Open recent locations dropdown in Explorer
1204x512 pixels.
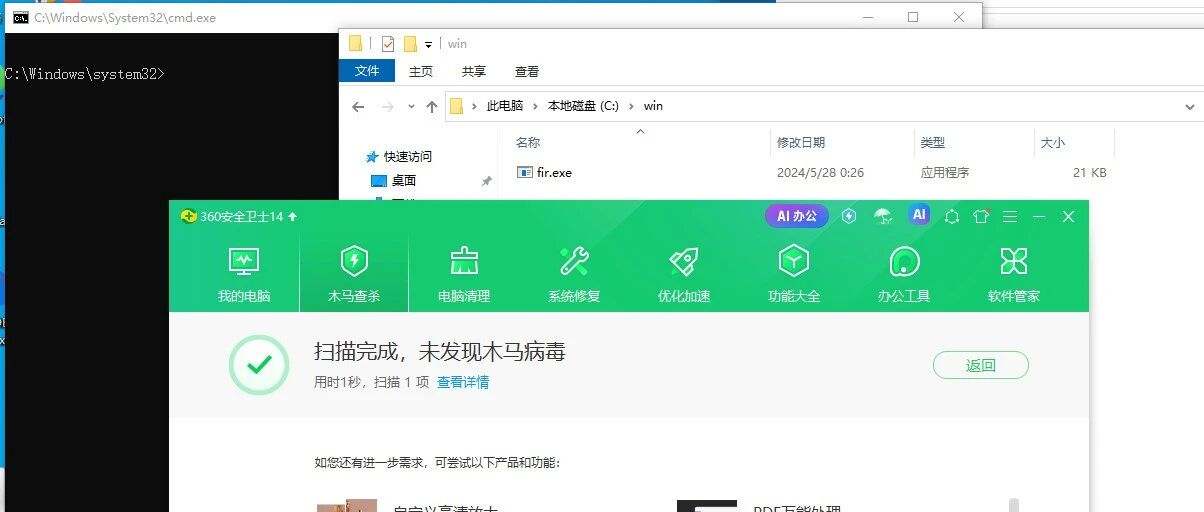point(411,106)
